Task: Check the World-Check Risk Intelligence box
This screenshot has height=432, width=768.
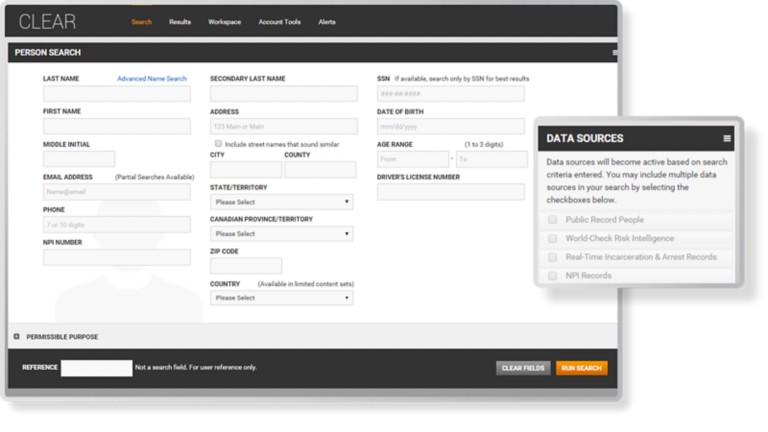Action: point(552,238)
